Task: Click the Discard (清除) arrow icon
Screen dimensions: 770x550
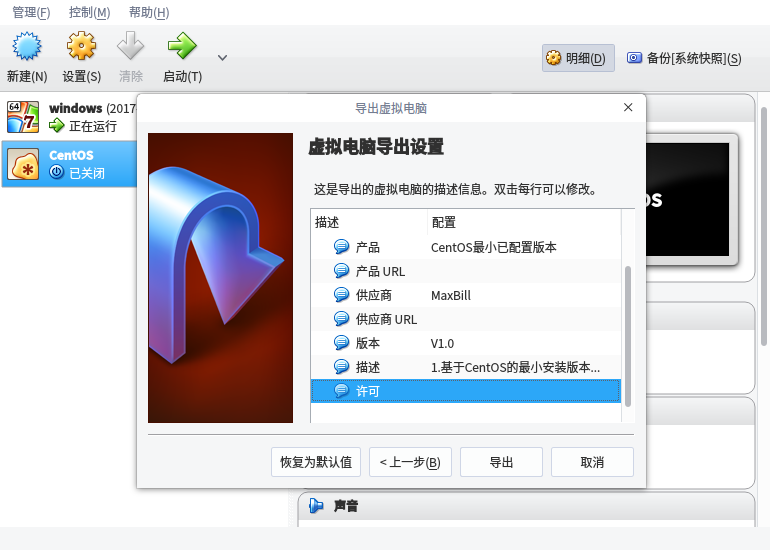Action: pyautogui.click(x=130, y=46)
